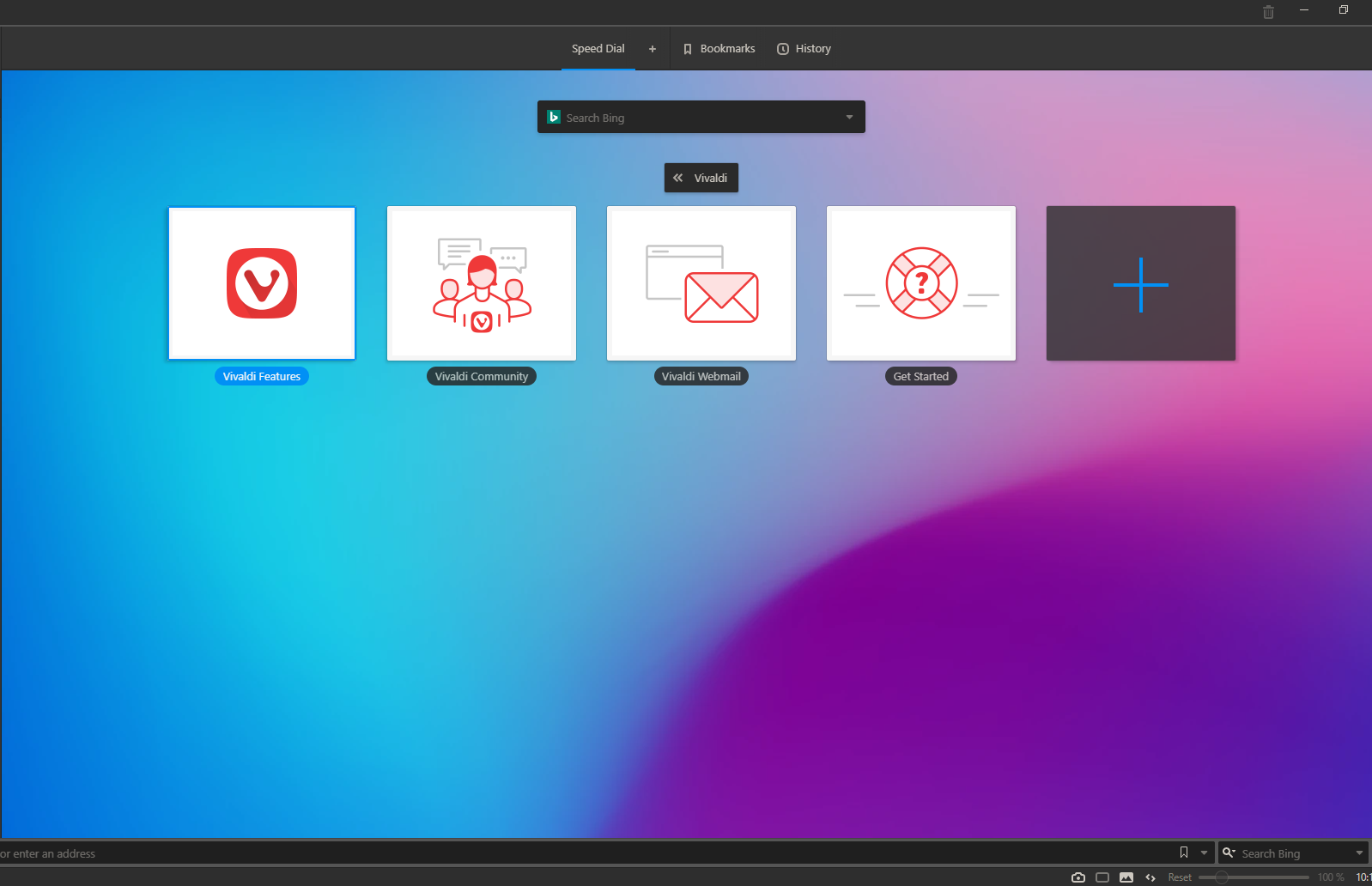Image resolution: width=1372 pixels, height=886 pixels.
Task: Switch to the Speed Dial tab
Action: click(x=598, y=49)
